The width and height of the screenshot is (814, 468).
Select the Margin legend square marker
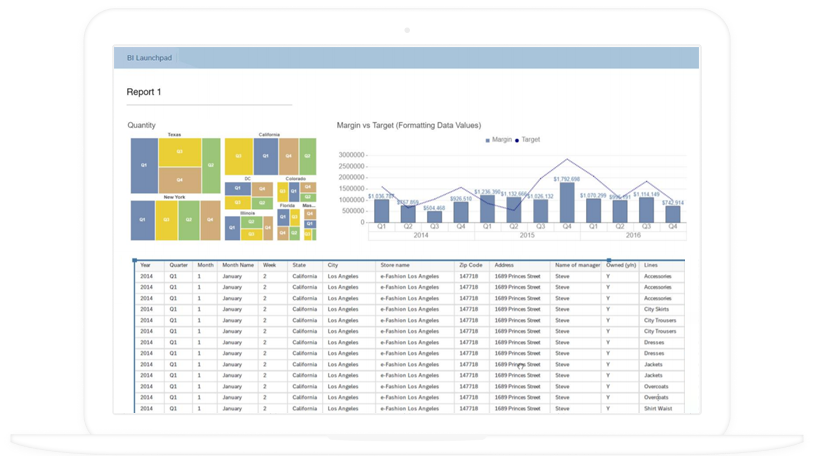(x=488, y=141)
